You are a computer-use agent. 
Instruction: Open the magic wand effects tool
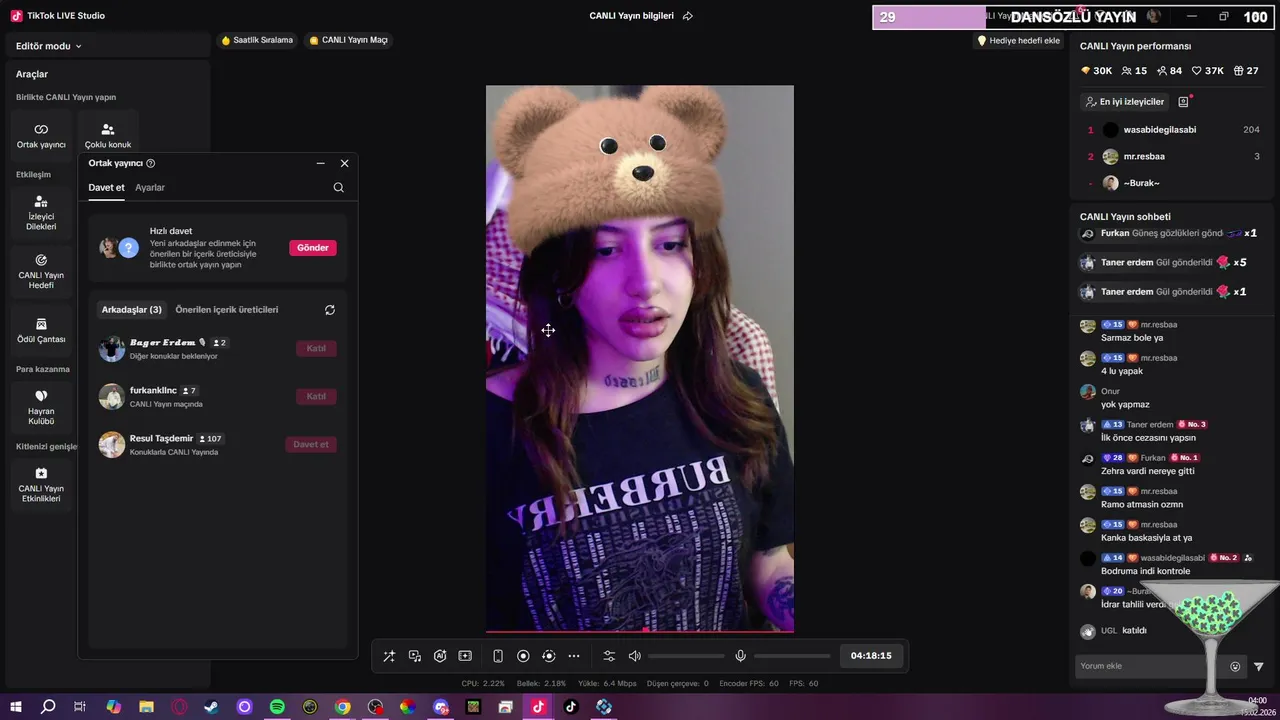389,656
